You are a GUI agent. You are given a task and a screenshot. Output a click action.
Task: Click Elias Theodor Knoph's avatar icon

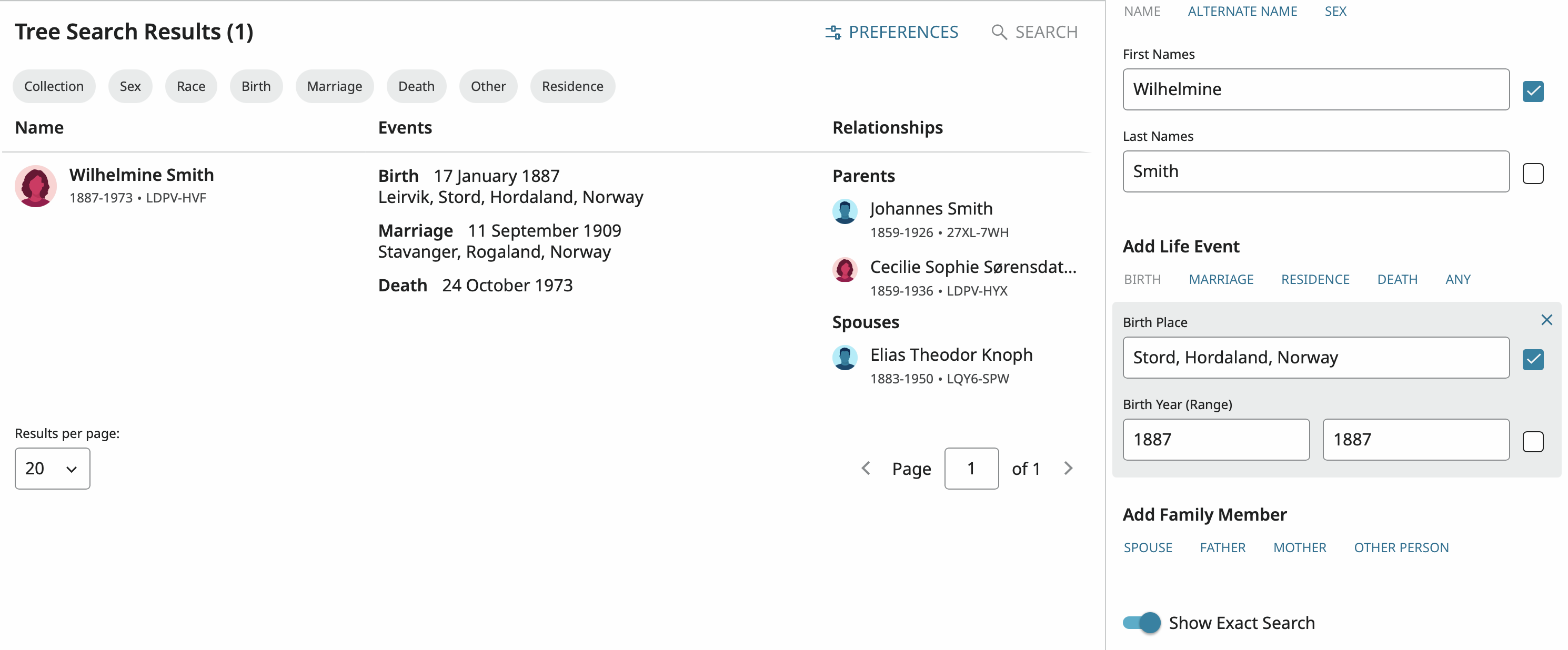click(845, 357)
